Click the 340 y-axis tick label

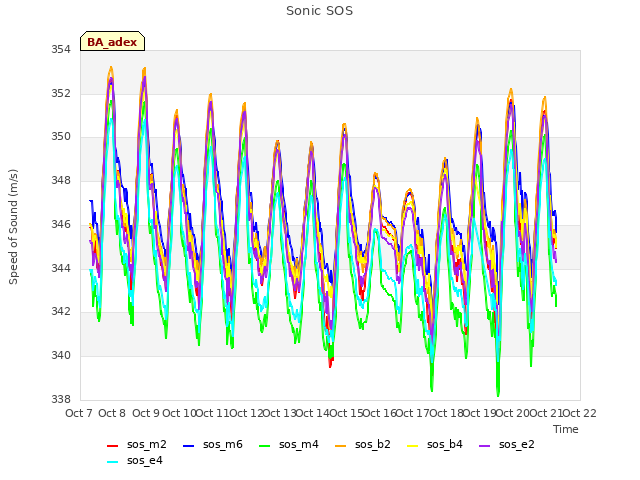60,355
